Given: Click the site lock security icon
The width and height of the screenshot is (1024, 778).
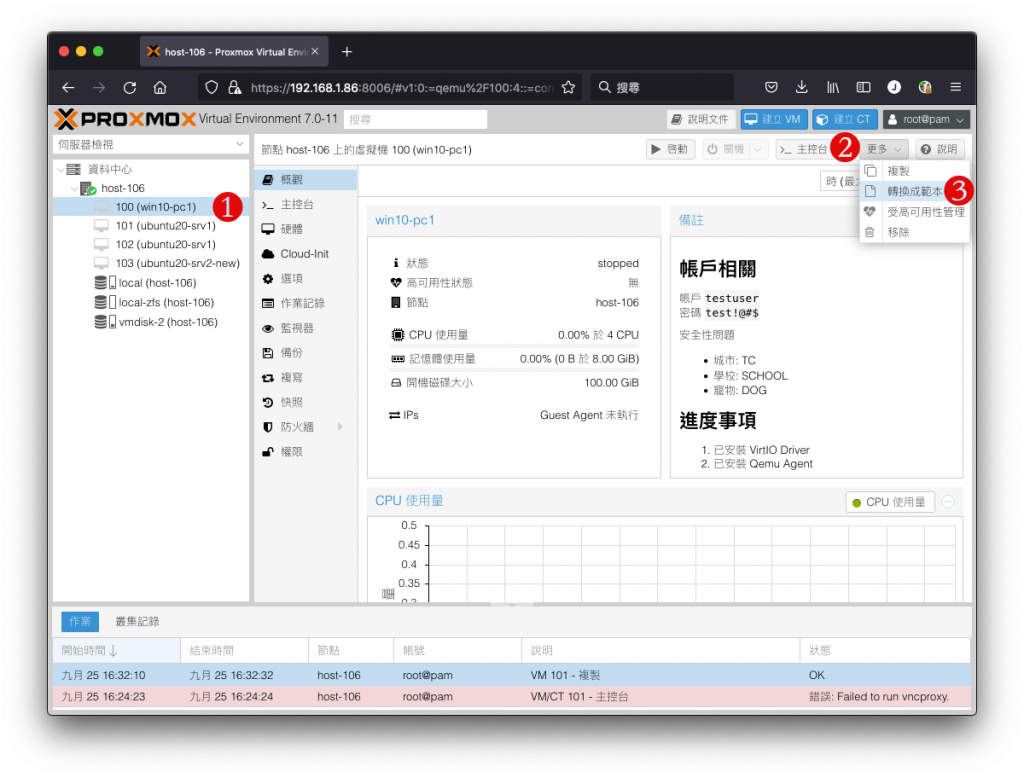Looking at the screenshot, I should 234,87.
